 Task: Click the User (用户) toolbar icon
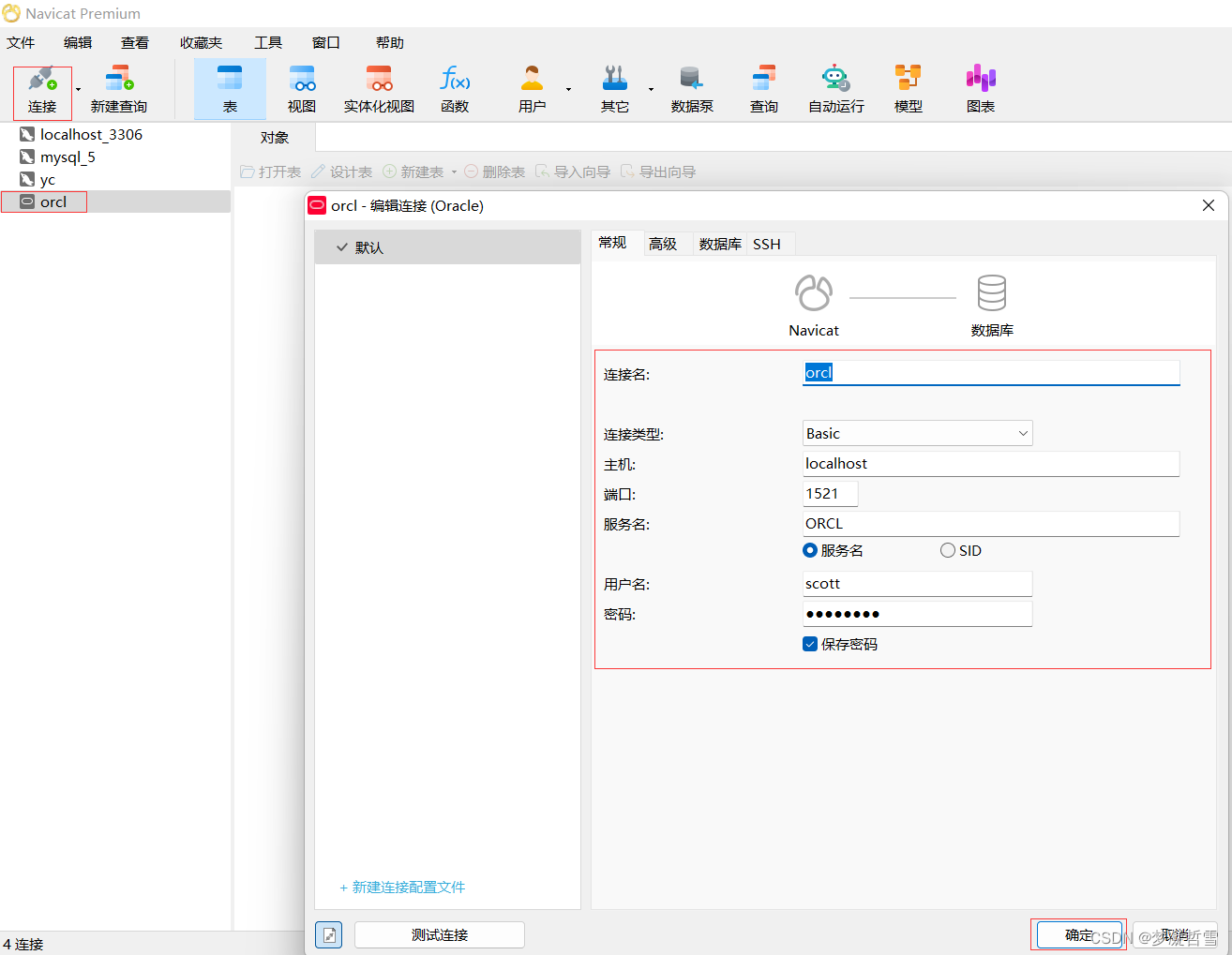tap(532, 90)
